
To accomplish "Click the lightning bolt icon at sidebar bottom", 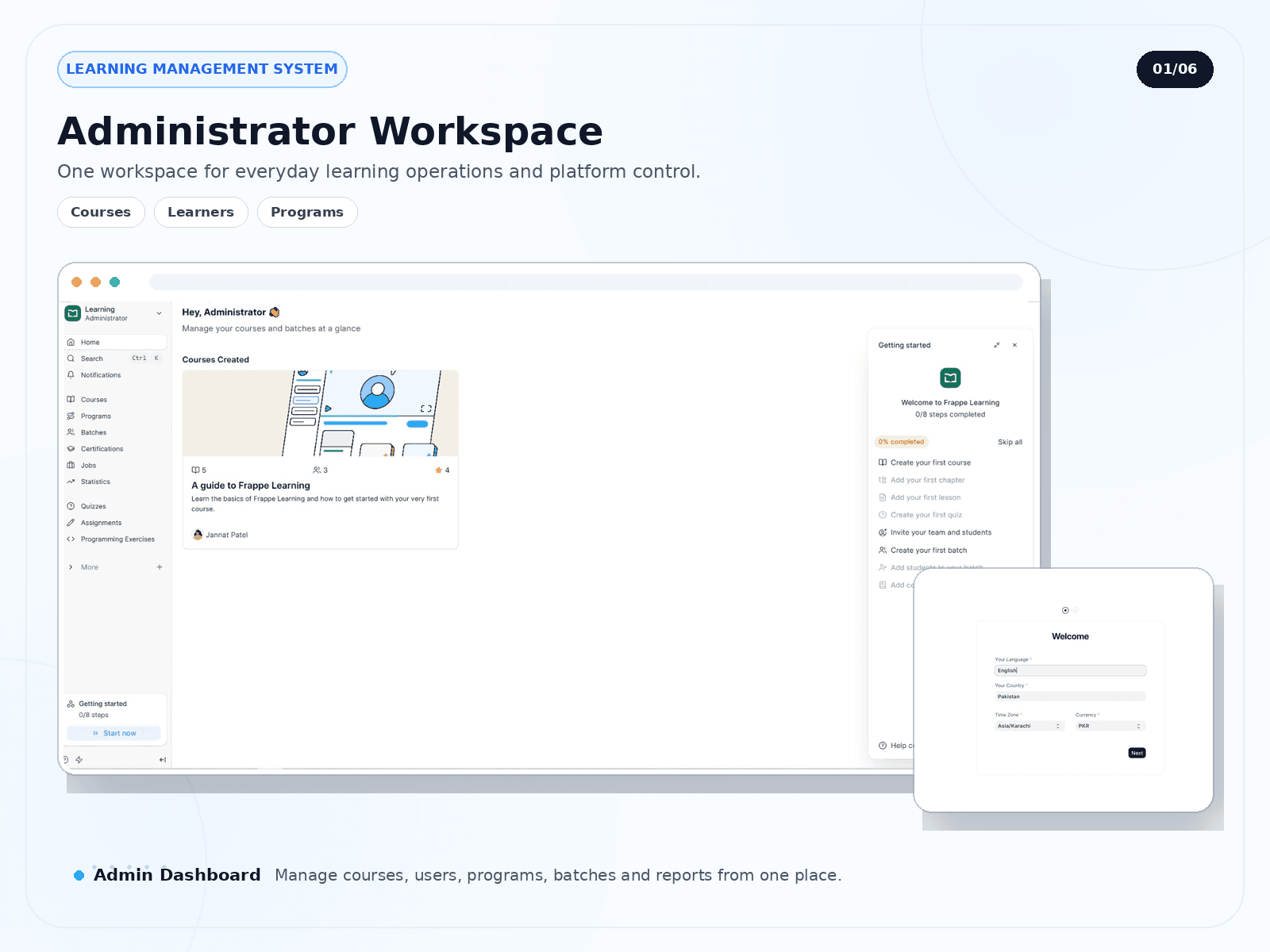I will [x=79, y=760].
